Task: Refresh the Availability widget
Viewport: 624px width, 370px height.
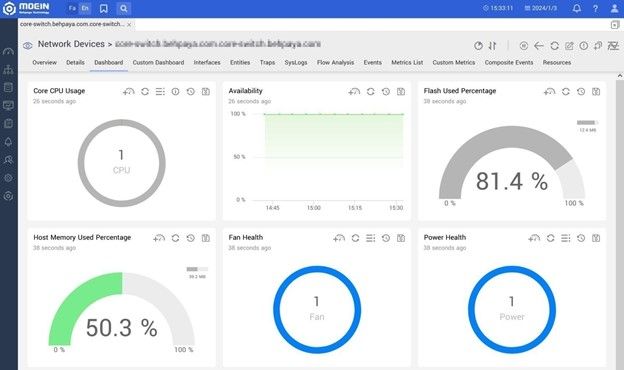Action: point(370,92)
